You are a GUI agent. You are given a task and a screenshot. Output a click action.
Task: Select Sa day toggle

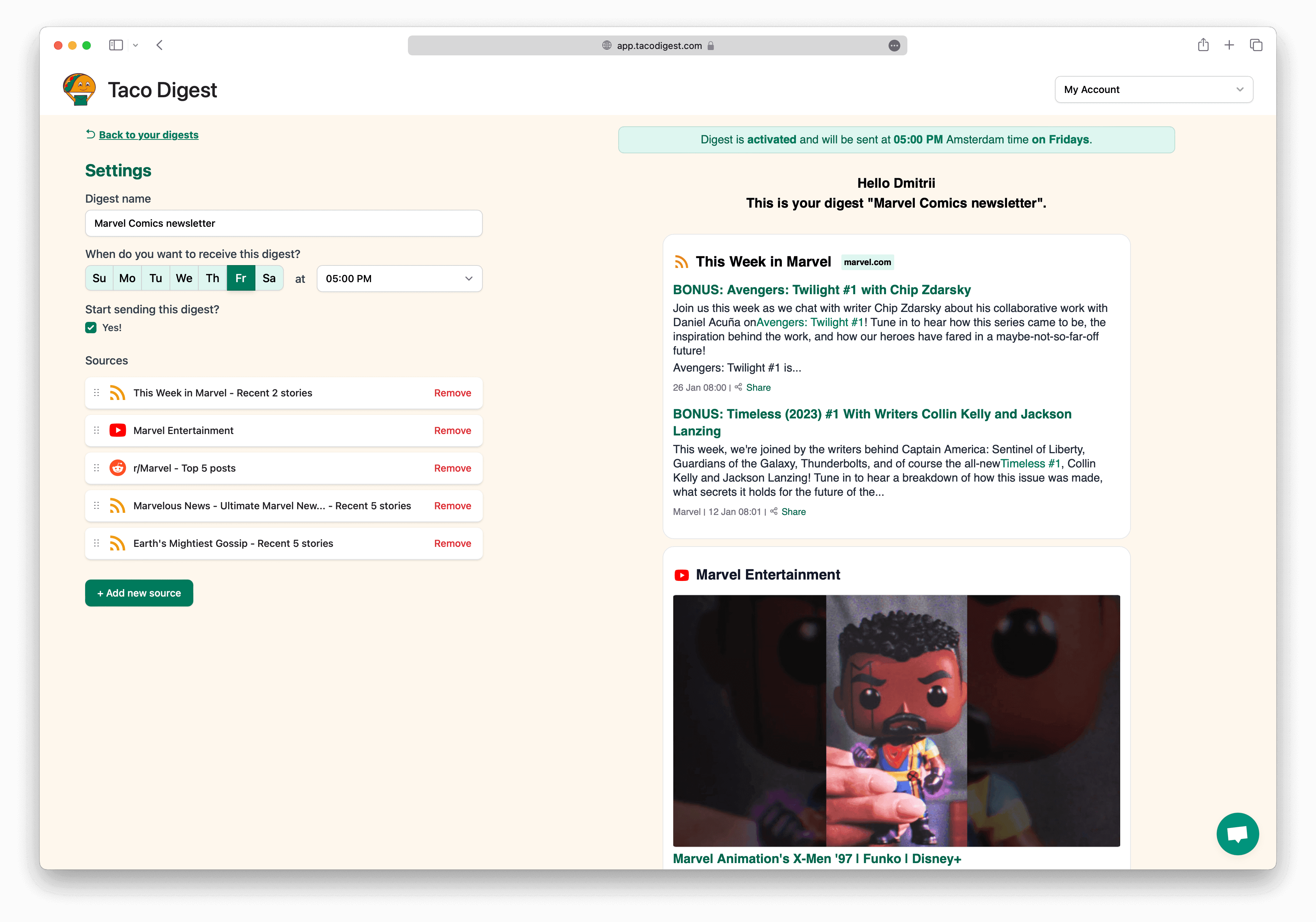269,278
